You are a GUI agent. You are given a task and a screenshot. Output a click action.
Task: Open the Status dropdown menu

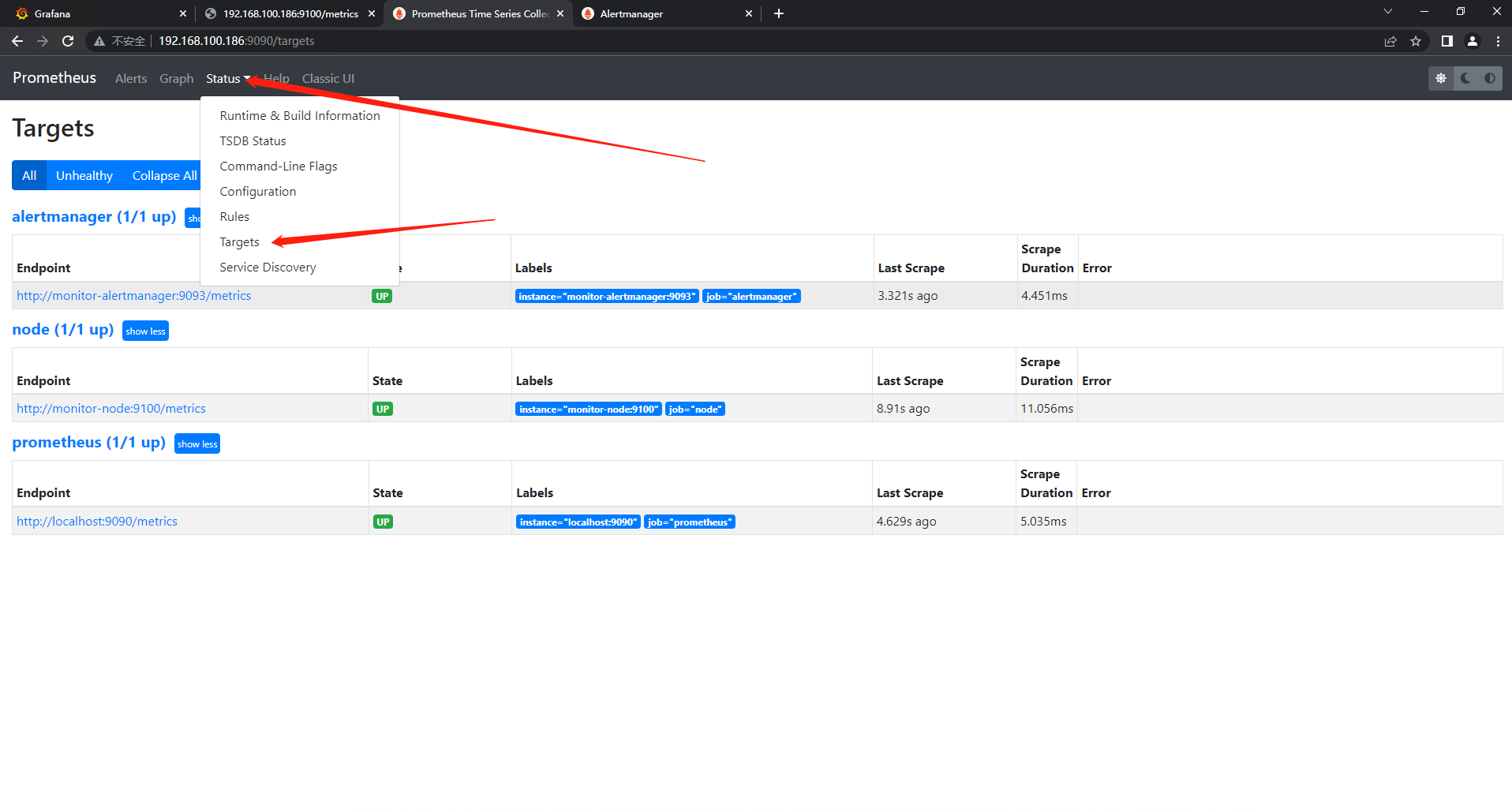pos(228,78)
